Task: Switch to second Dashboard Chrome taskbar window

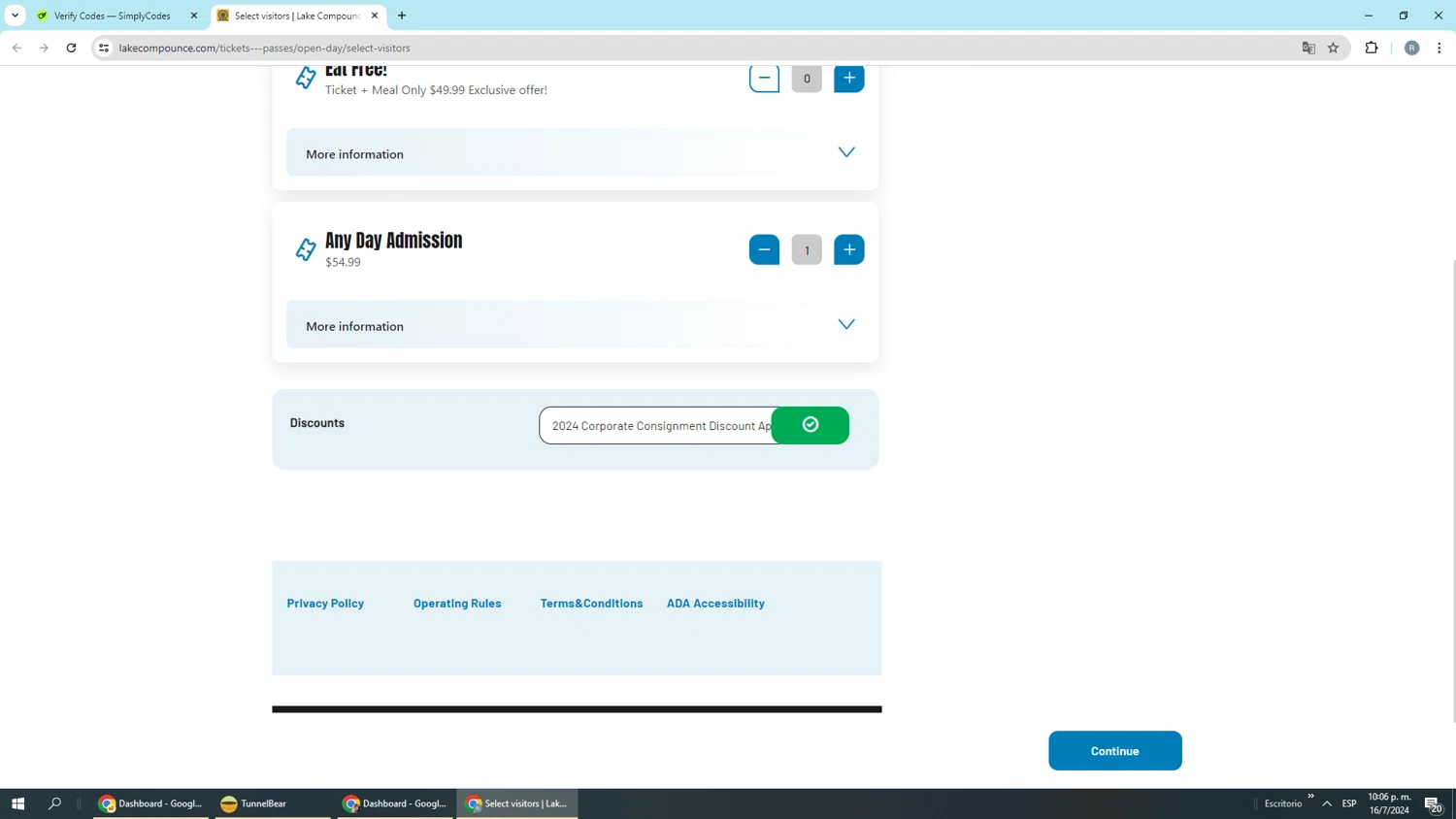Action: pos(395,803)
